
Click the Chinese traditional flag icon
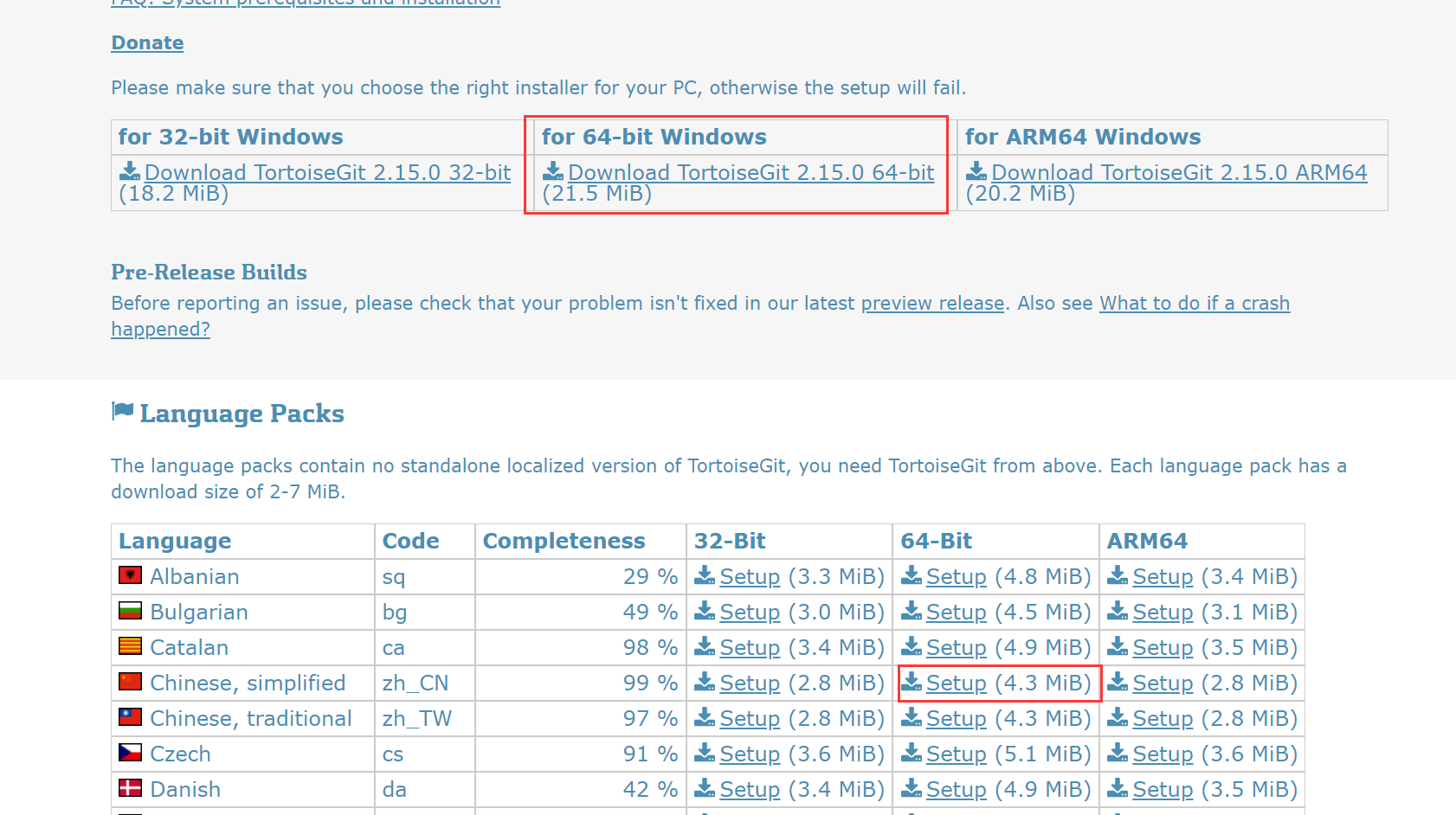pyautogui.click(x=130, y=716)
